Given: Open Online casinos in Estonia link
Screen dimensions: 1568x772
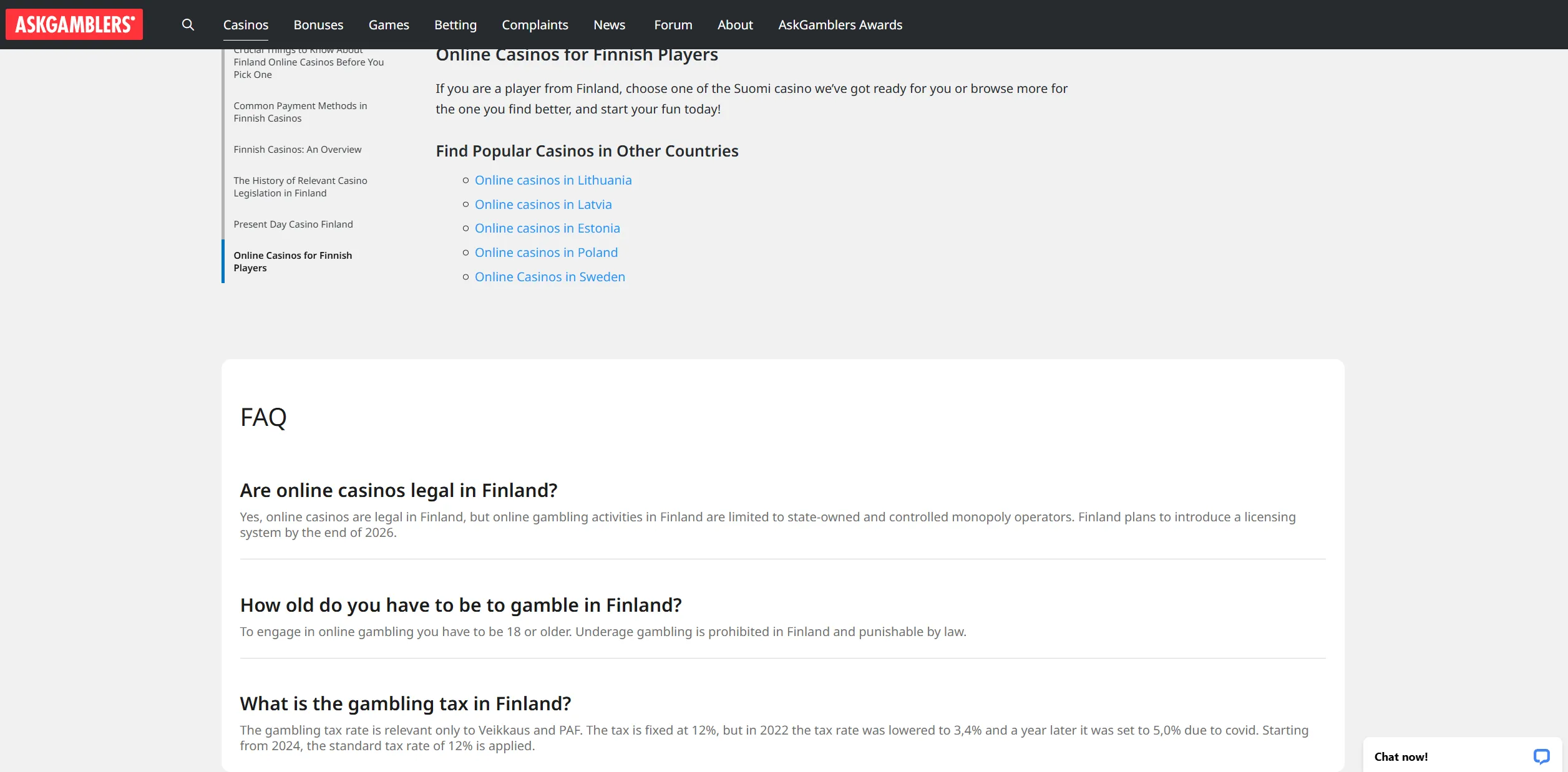Looking at the screenshot, I should [x=547, y=228].
